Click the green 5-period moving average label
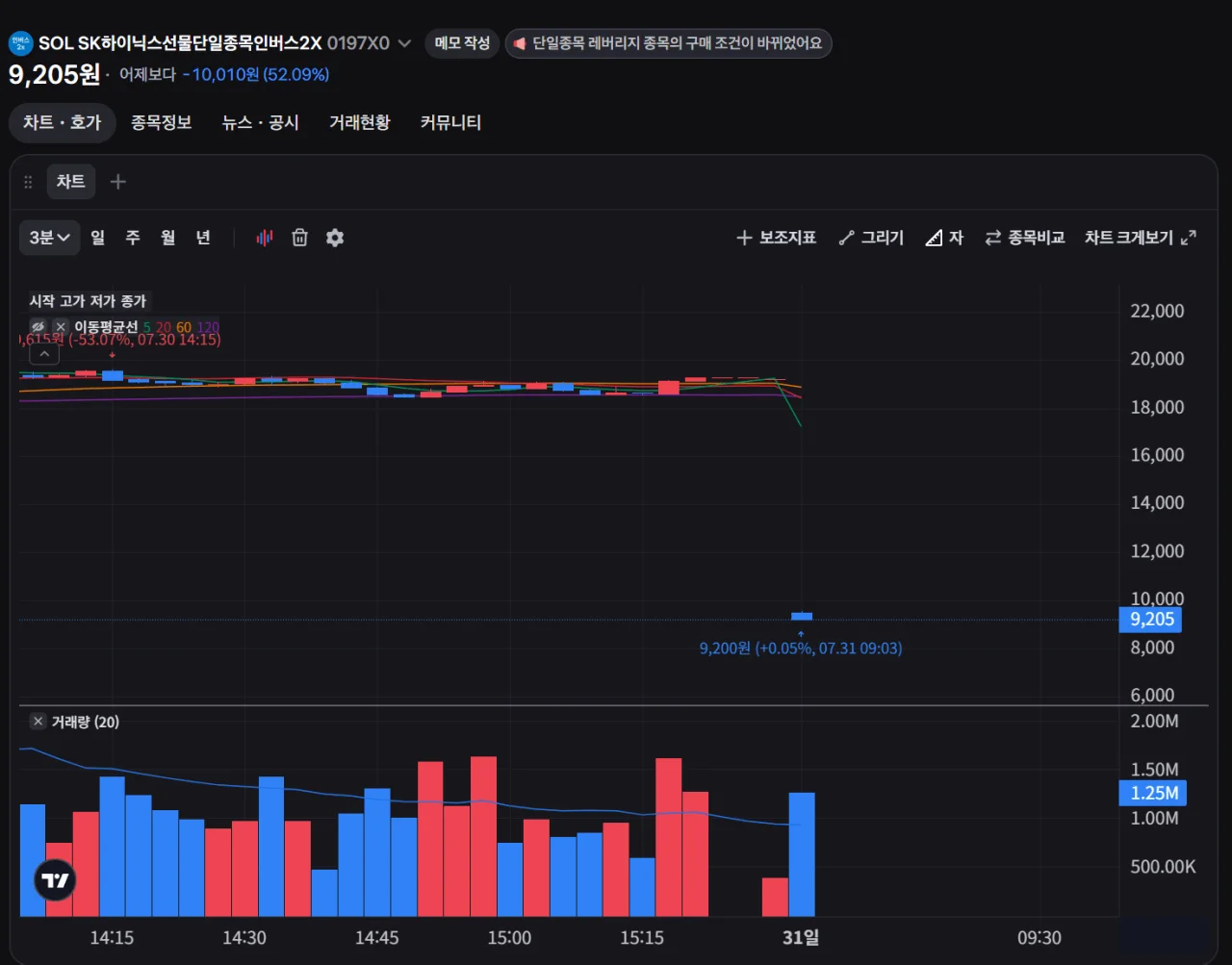 (147, 328)
